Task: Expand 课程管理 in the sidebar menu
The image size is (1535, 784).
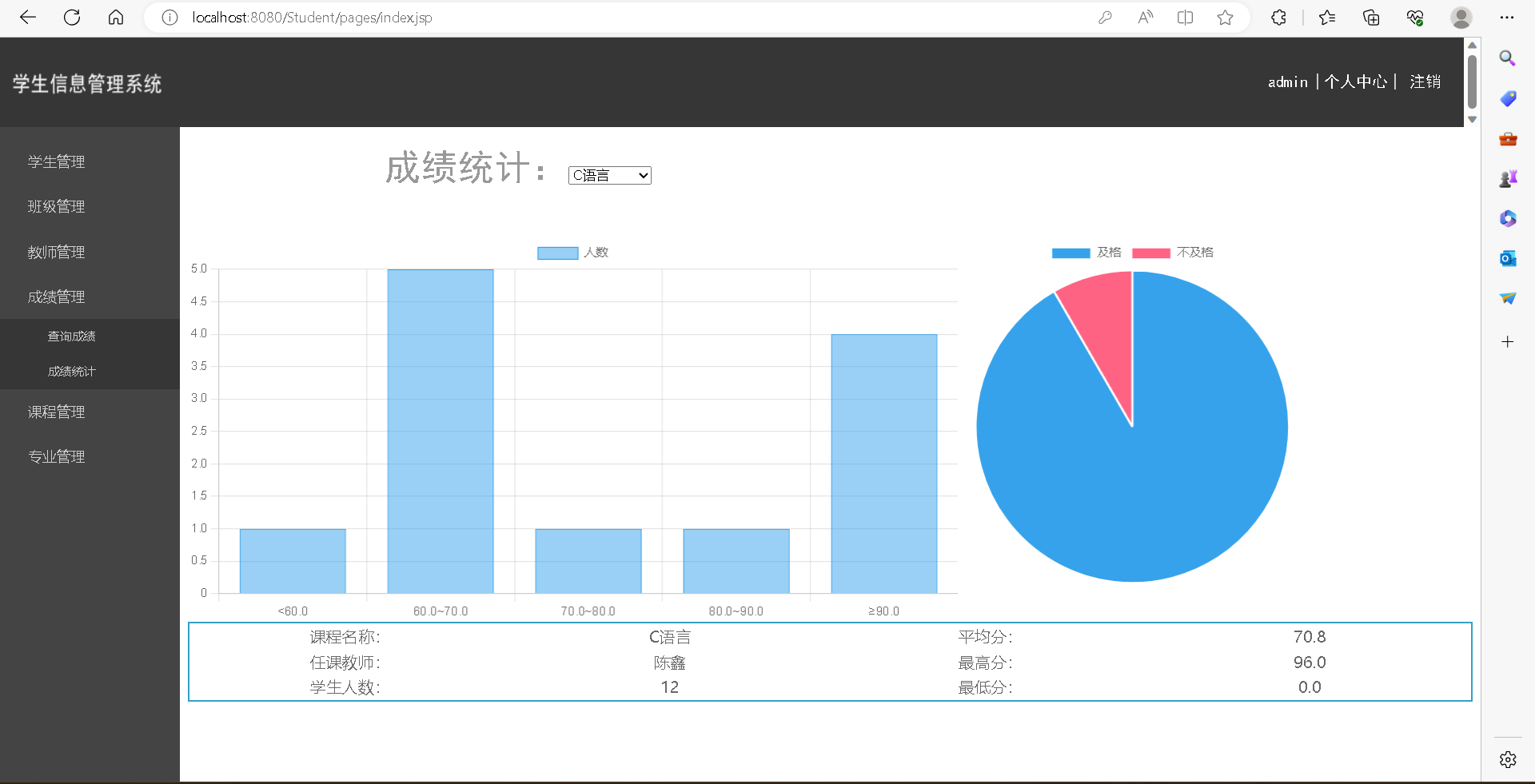Action: tap(57, 412)
